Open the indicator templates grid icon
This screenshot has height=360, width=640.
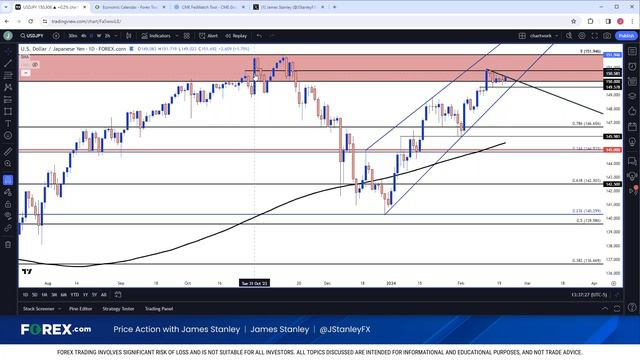187,36
